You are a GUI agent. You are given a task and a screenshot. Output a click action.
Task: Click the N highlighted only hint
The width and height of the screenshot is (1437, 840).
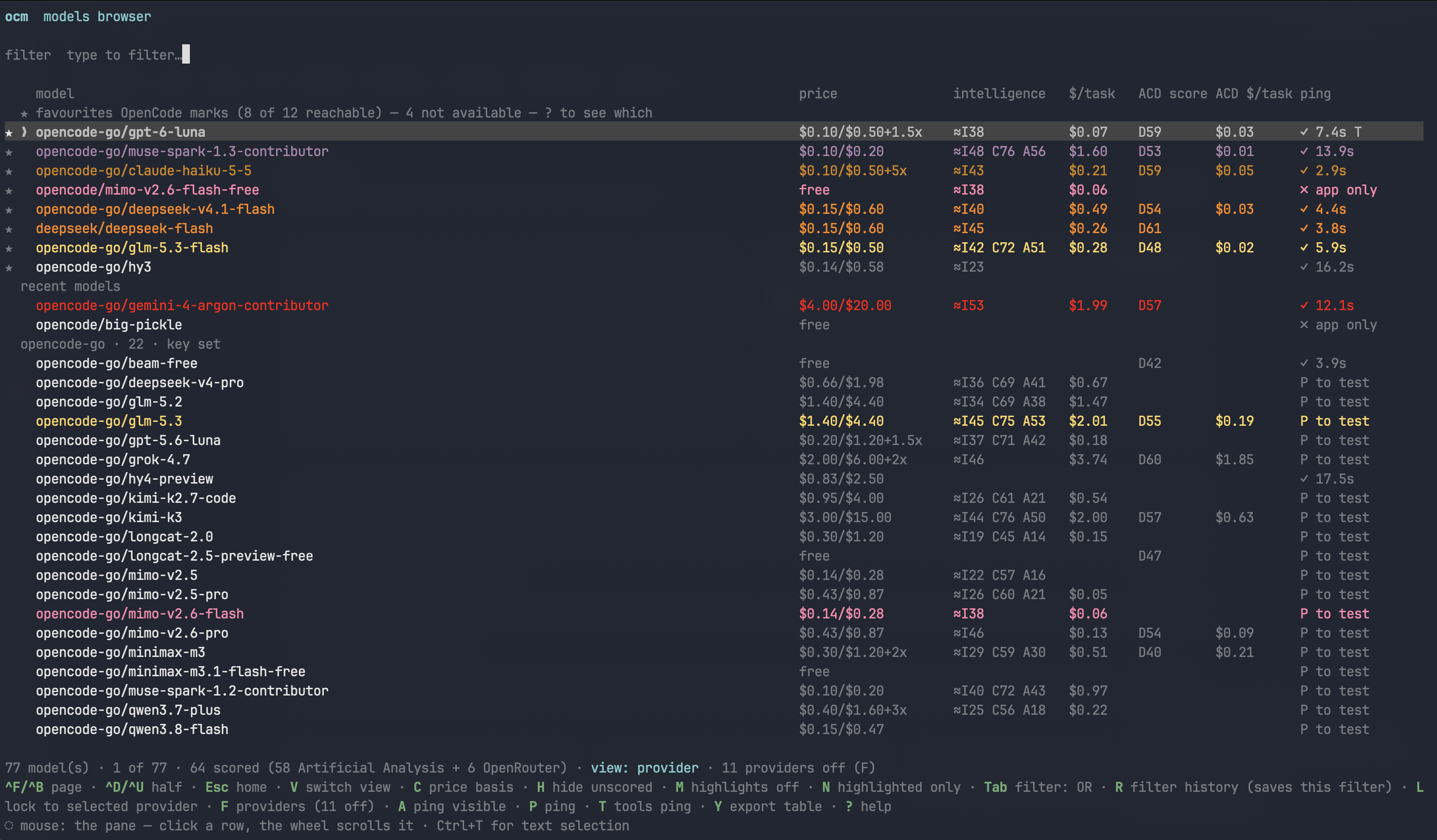click(891, 787)
